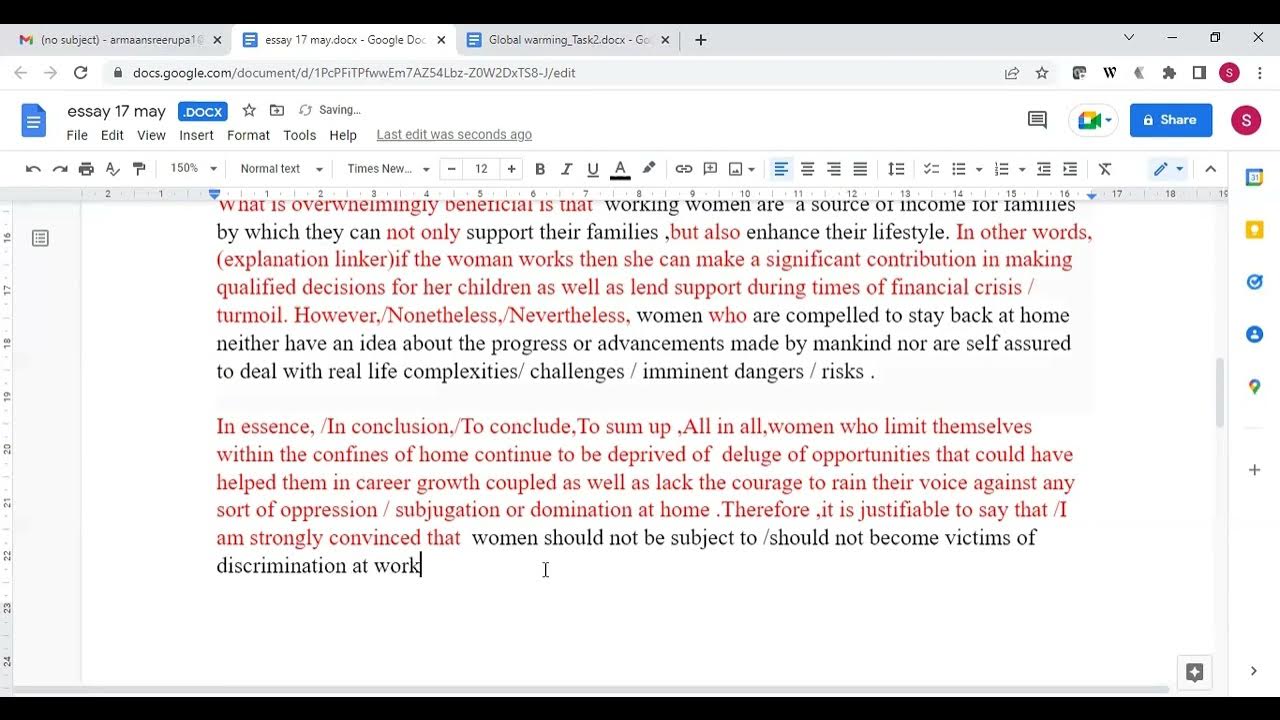The width and height of the screenshot is (1280, 720).
Task: Click the Explore button
Action: point(1194,672)
